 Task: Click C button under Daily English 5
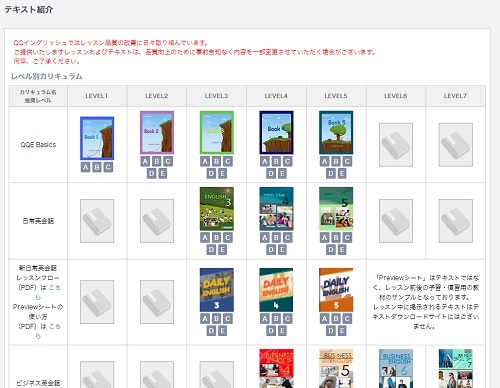pos(347,318)
